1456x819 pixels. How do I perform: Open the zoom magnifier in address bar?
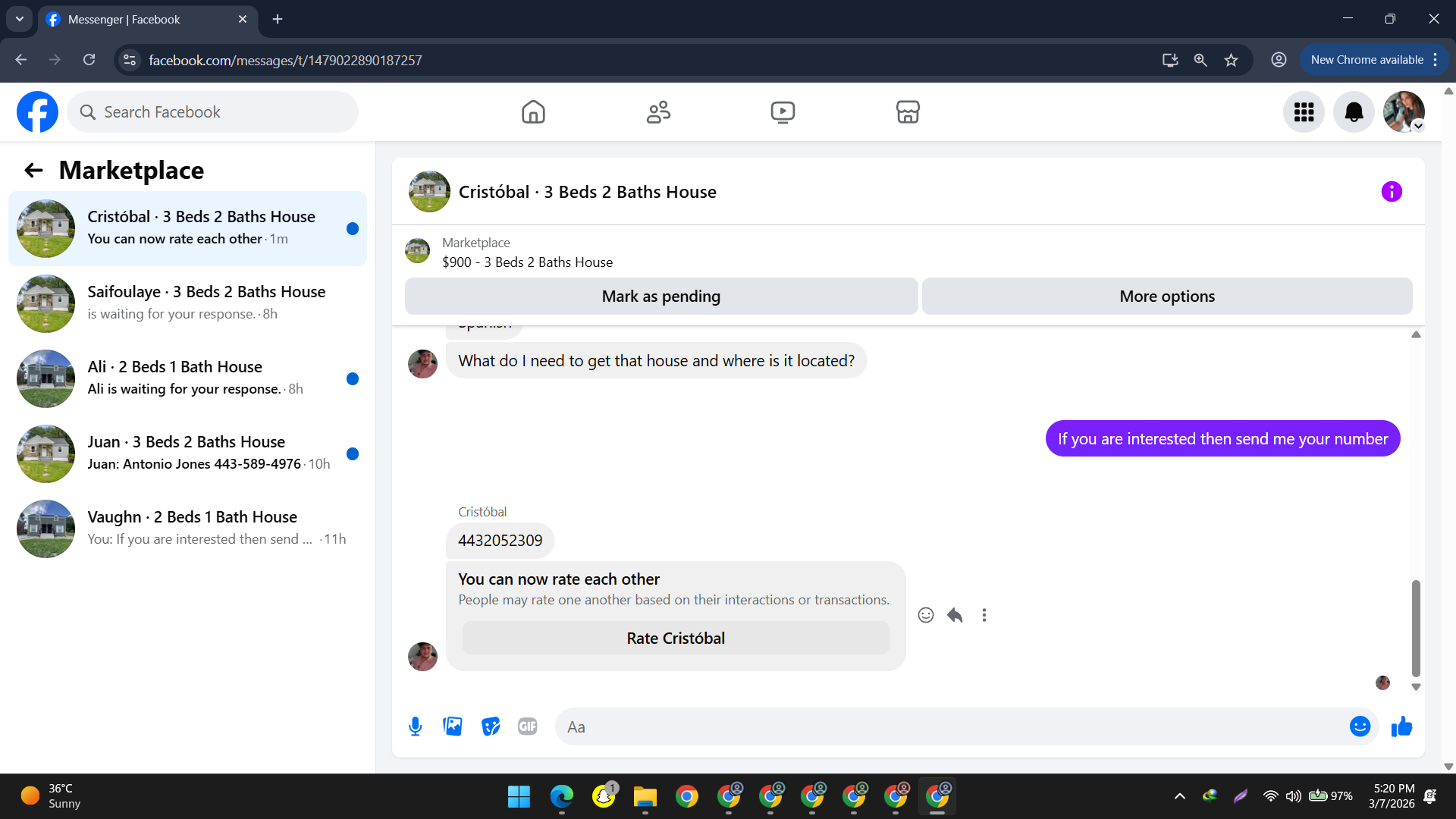(1200, 60)
